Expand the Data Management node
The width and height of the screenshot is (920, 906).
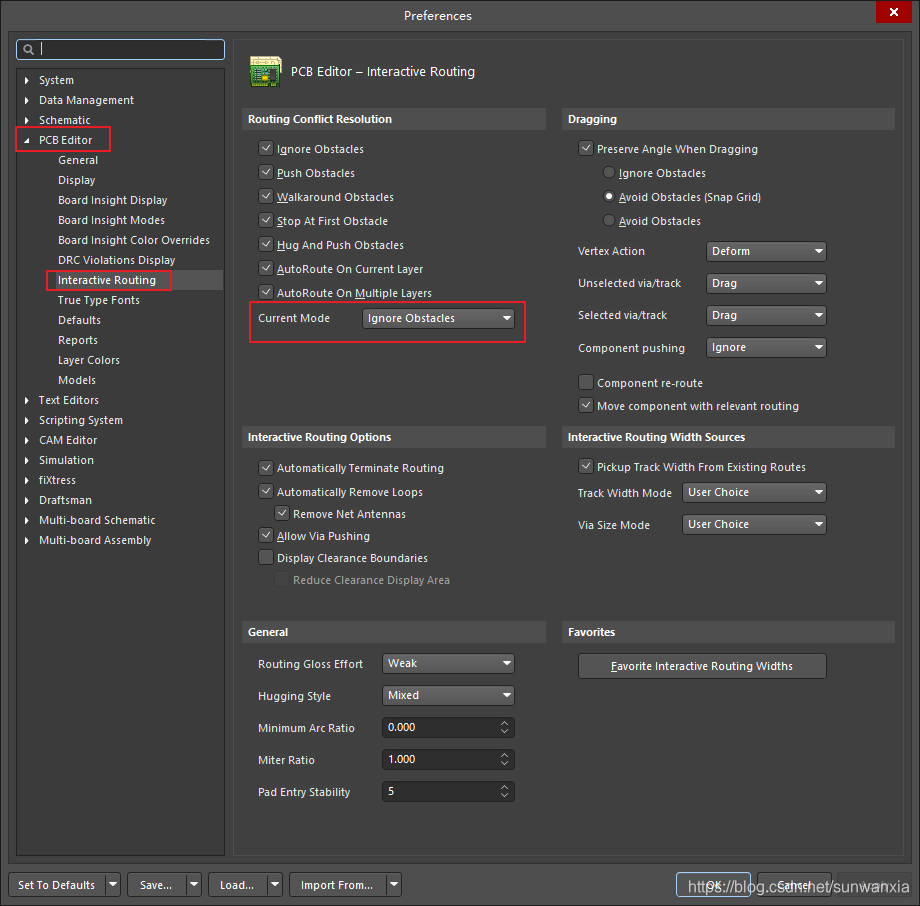pos(26,100)
